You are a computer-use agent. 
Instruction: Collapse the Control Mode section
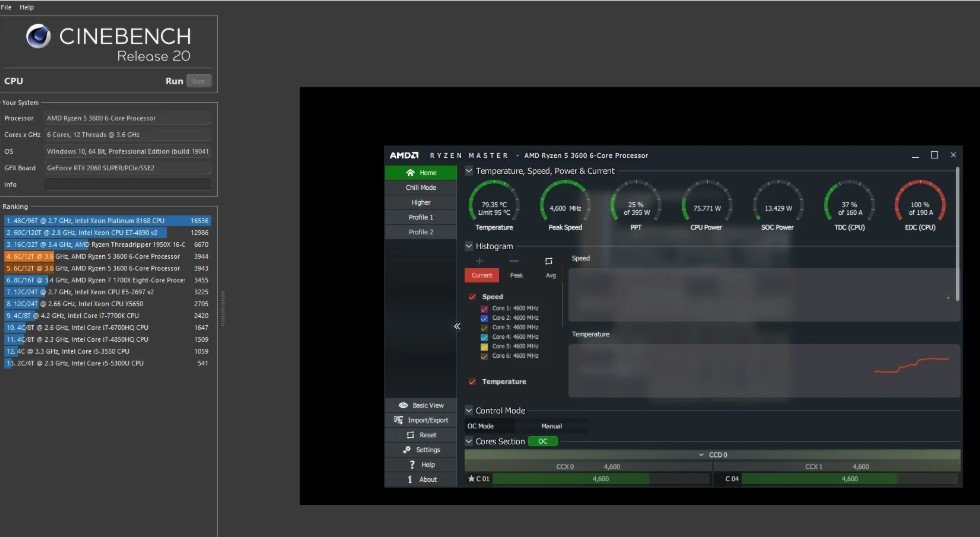tap(469, 410)
